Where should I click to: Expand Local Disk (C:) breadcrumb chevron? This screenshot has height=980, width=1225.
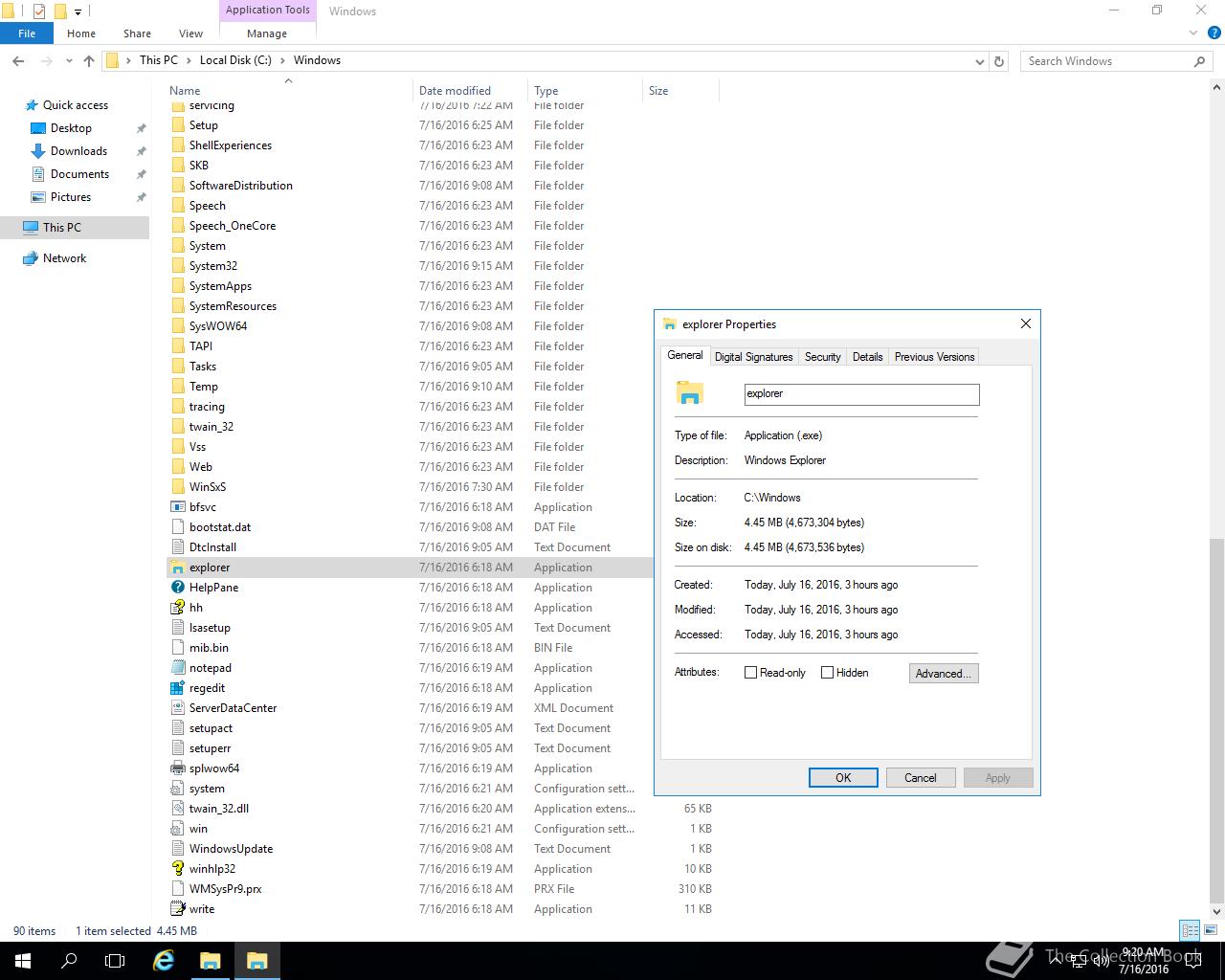(x=282, y=60)
